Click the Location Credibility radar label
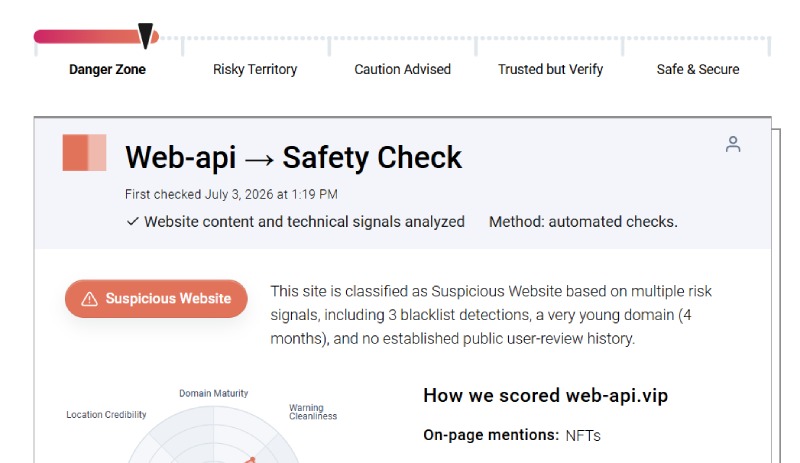 pos(106,415)
